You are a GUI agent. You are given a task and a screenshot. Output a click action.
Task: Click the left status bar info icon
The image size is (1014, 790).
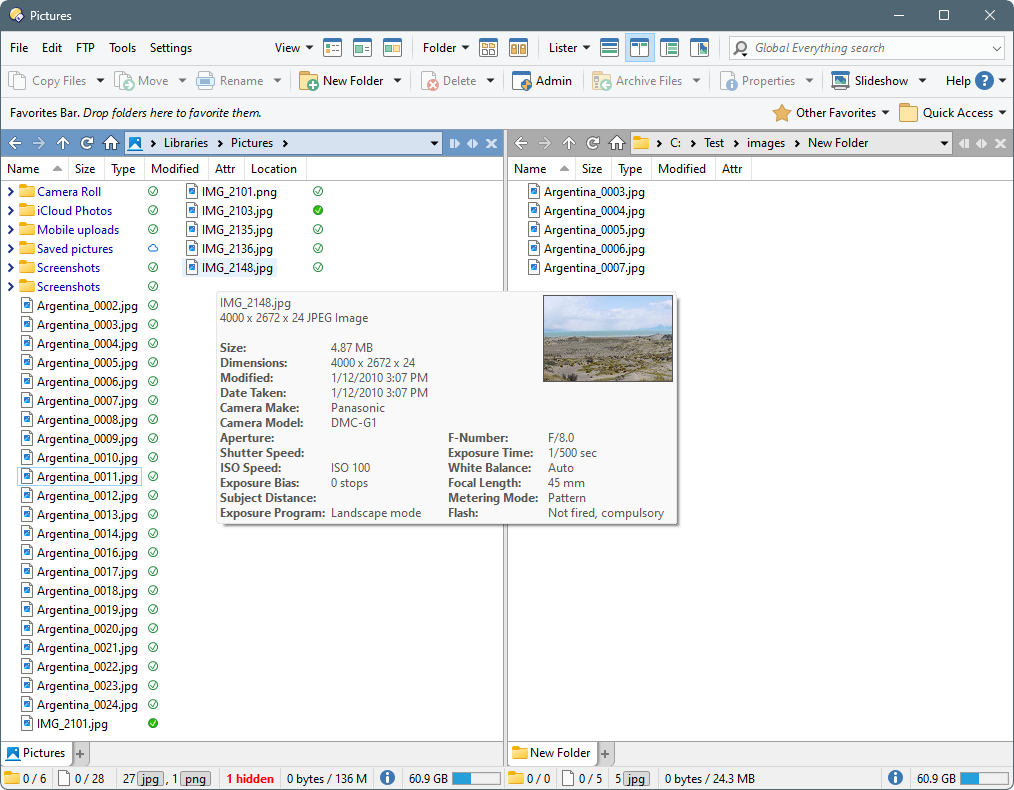(387, 778)
